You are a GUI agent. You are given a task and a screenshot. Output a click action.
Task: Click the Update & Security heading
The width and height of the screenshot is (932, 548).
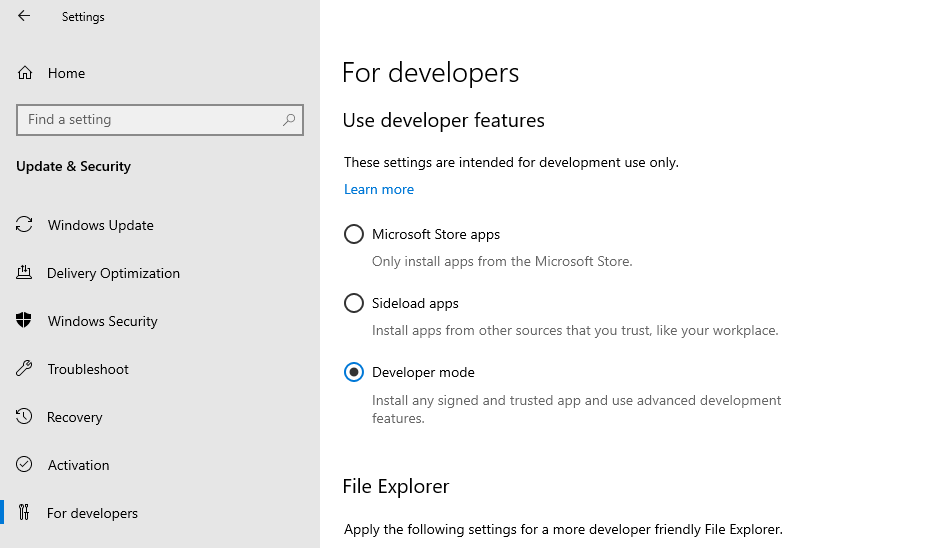point(73,166)
